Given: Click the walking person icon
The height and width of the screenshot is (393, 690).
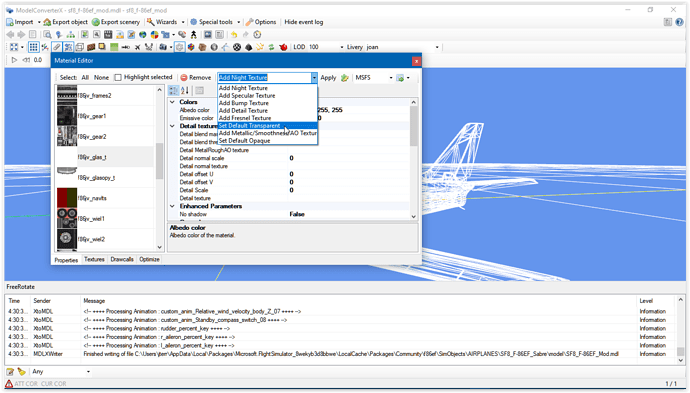Looking at the screenshot, I should click(x=193, y=34).
